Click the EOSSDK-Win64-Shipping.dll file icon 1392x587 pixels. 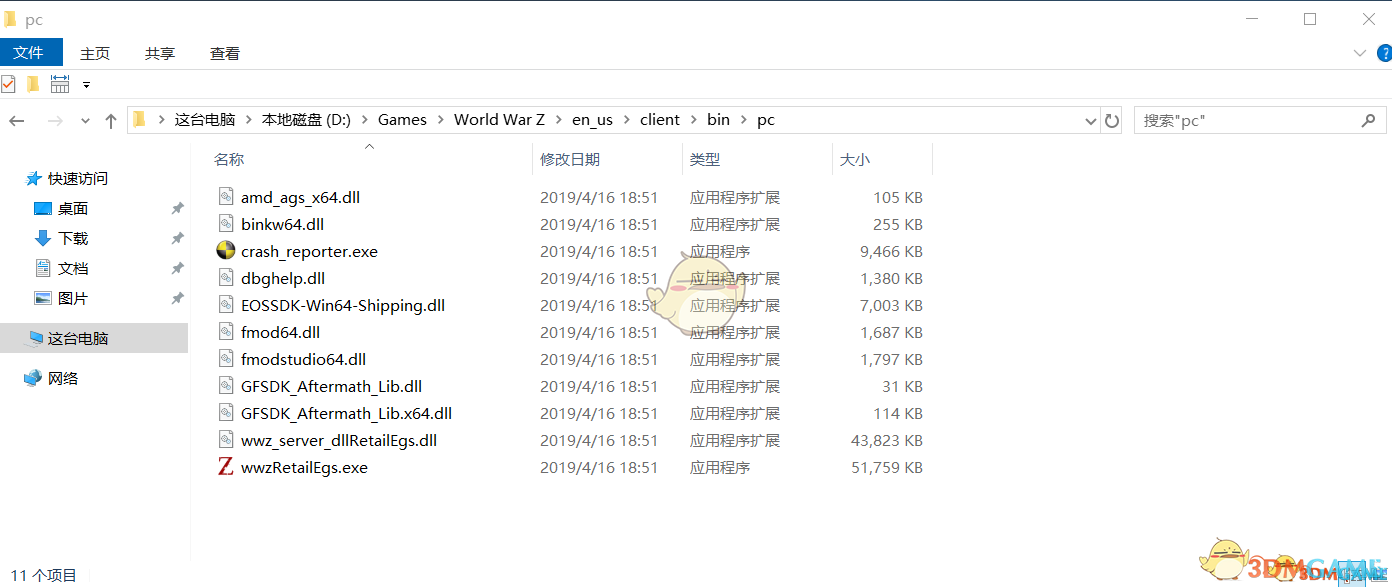coord(226,305)
